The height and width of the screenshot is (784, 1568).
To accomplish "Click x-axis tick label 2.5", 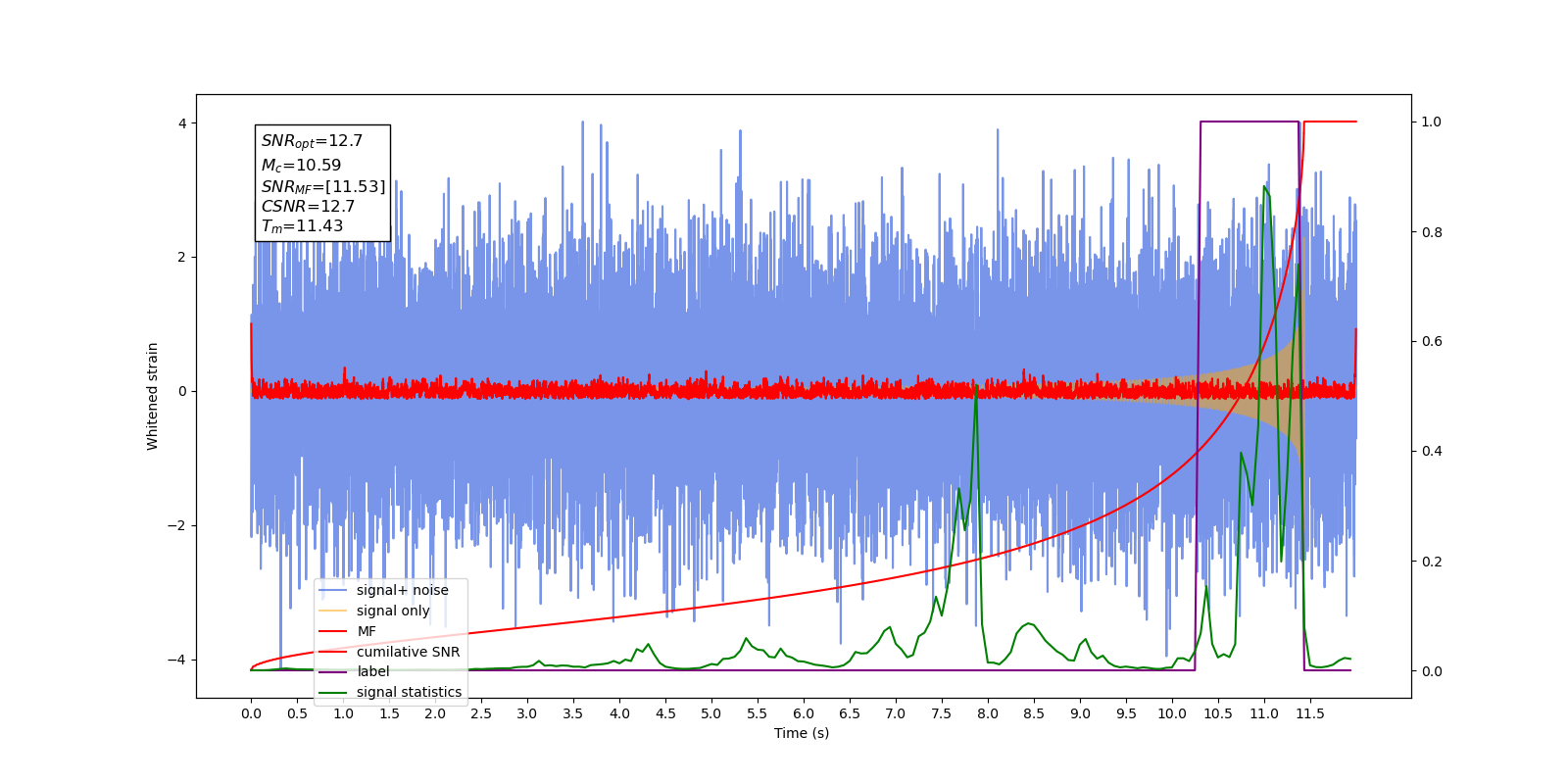I will pos(481,713).
